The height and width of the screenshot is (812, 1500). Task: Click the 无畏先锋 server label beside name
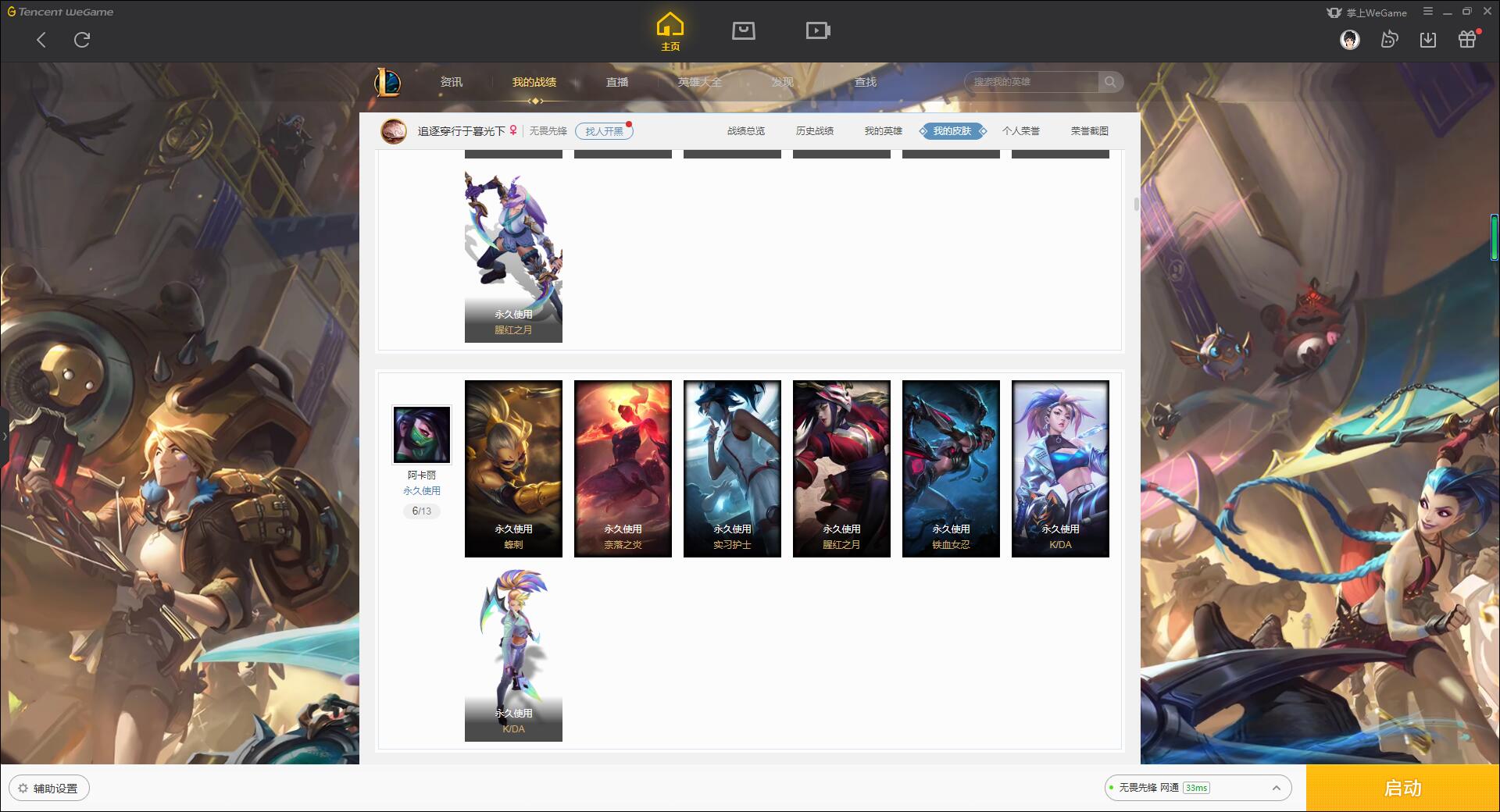coord(548,131)
